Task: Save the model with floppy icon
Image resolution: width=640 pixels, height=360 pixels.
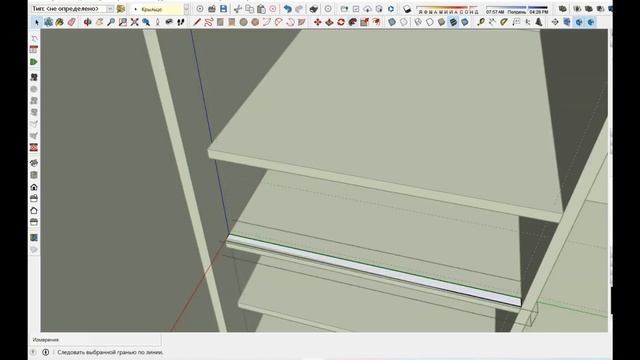Action: [223, 9]
